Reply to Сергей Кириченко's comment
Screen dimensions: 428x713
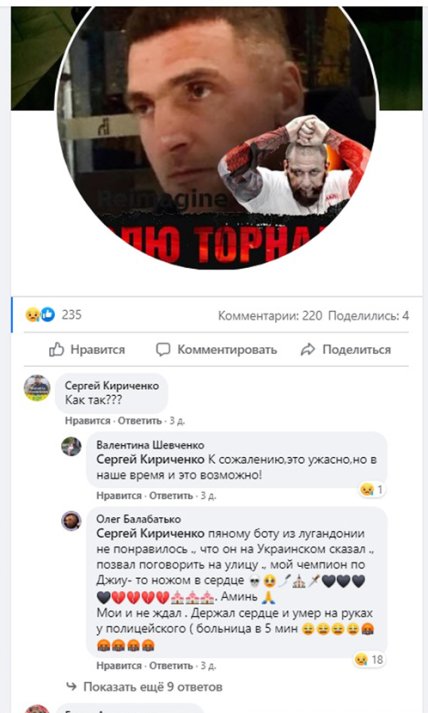pos(140,421)
